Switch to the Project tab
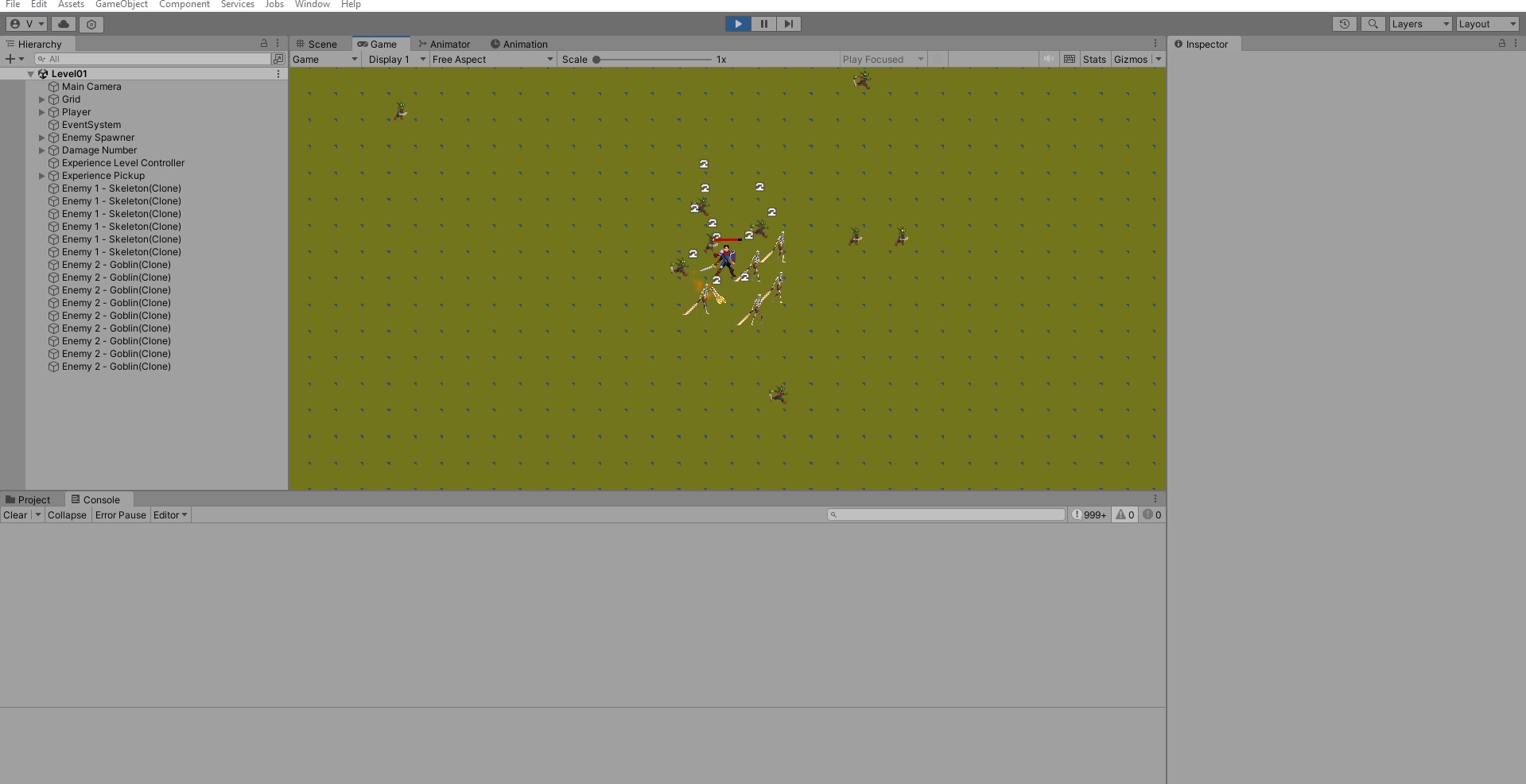This screenshot has height=784, width=1526. pyautogui.click(x=28, y=499)
